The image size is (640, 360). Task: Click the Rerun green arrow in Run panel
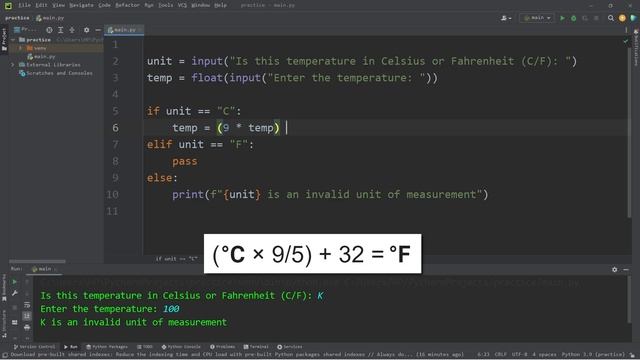(14, 282)
